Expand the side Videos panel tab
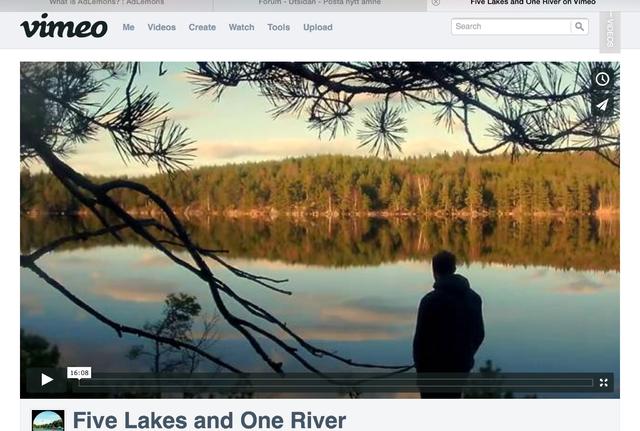This screenshot has height=431, width=640. (610, 31)
